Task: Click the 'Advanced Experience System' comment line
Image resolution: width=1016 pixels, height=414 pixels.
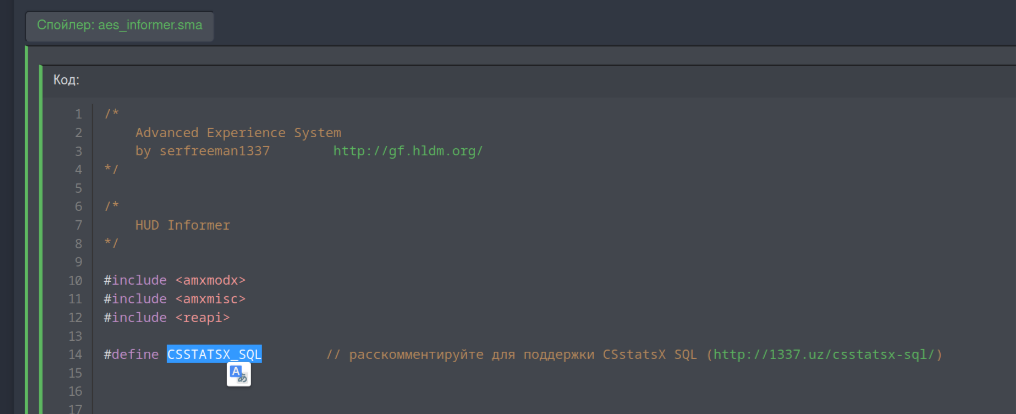Action: [x=238, y=133]
